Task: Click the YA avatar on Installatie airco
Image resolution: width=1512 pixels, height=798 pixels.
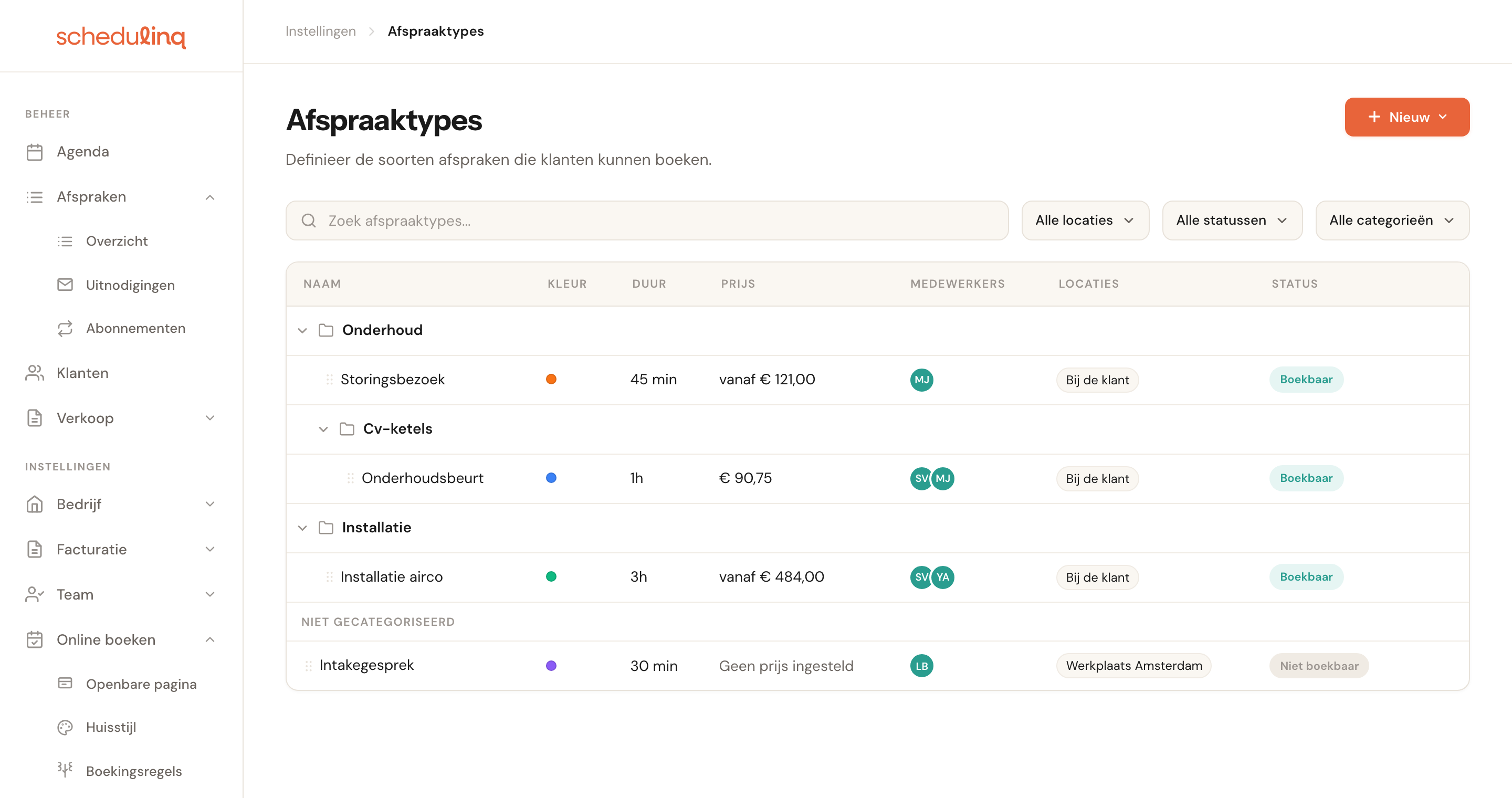Action: (x=943, y=577)
